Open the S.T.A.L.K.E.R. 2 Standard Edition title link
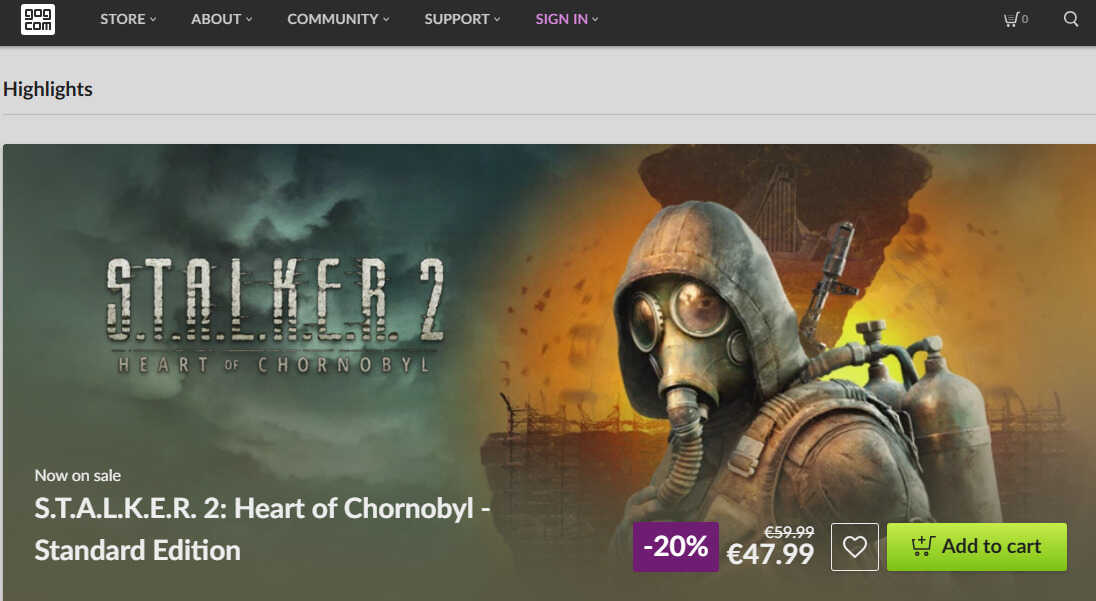This screenshot has height=601, width=1096. point(262,529)
